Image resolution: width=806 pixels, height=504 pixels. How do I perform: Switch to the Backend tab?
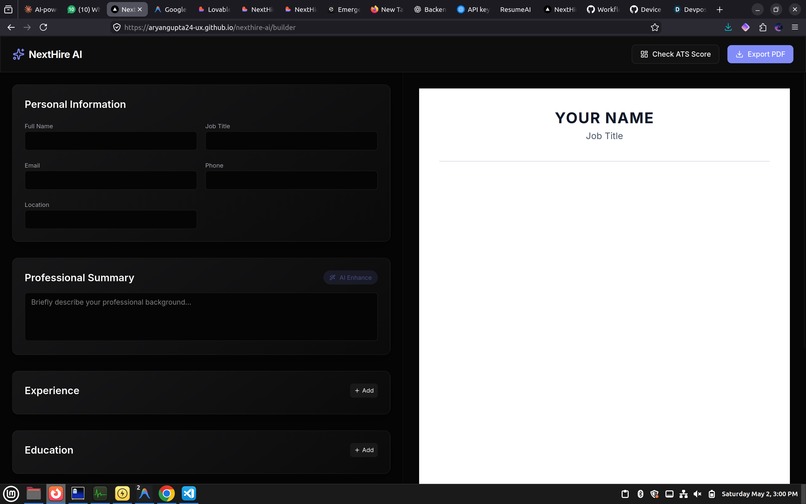430,9
